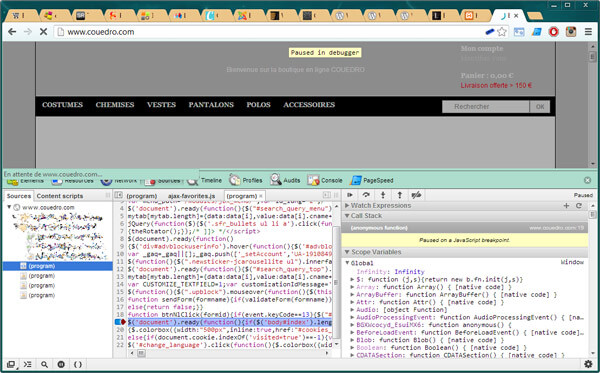
Task: Open the PageSpeed panel
Action: point(372,180)
